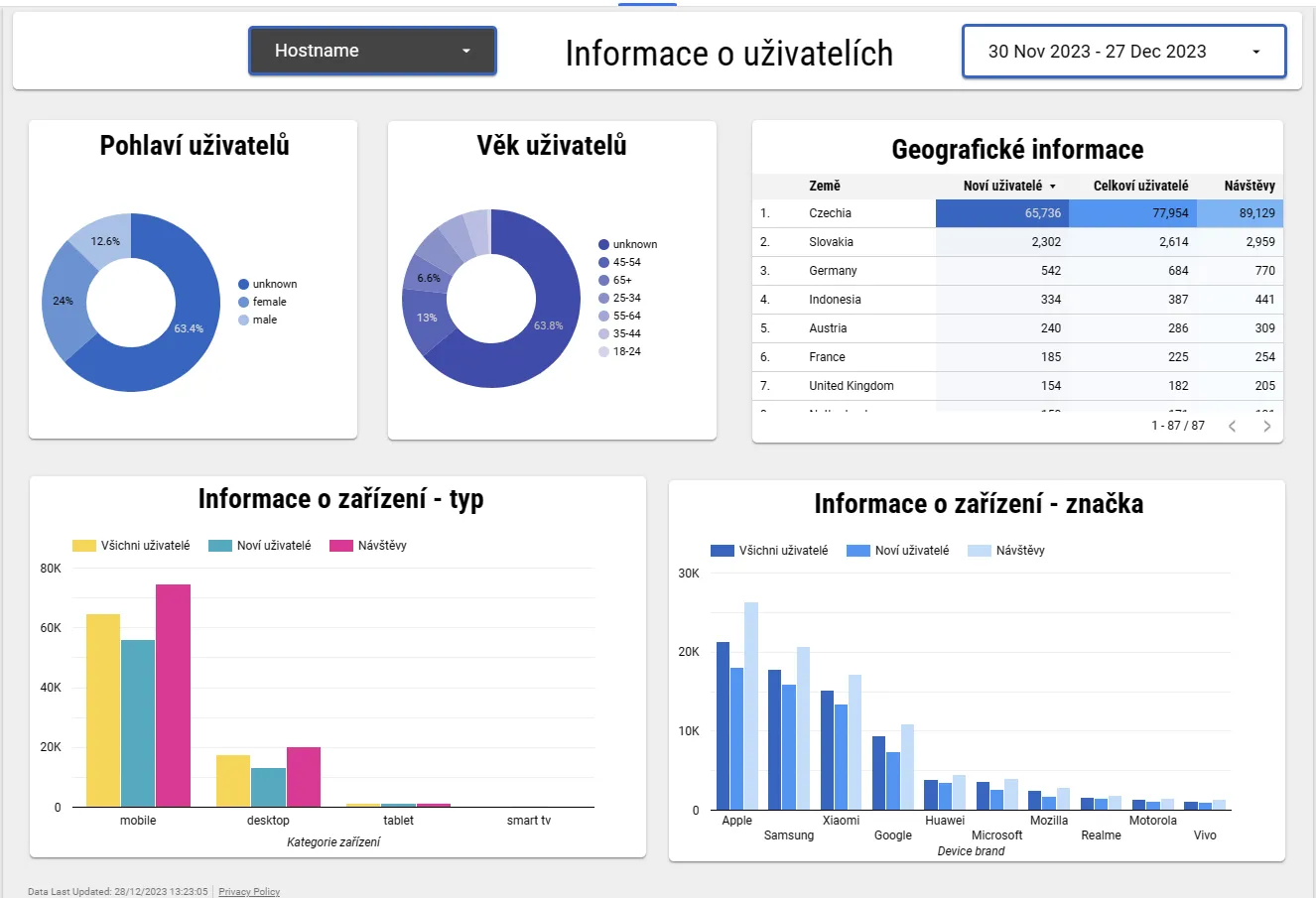Click the yellow mobile Všichni uživatelé bar
Screen dimensions: 1316x898
(103, 710)
